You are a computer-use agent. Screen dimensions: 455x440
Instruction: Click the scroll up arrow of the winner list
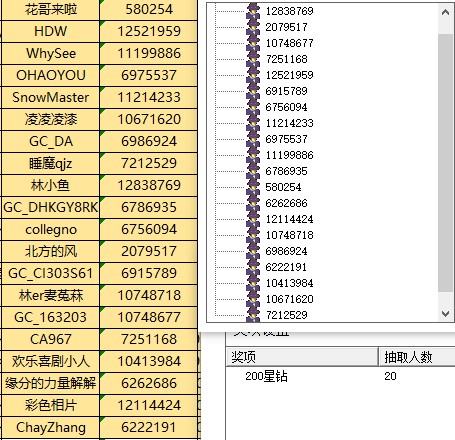(x=445, y=12)
